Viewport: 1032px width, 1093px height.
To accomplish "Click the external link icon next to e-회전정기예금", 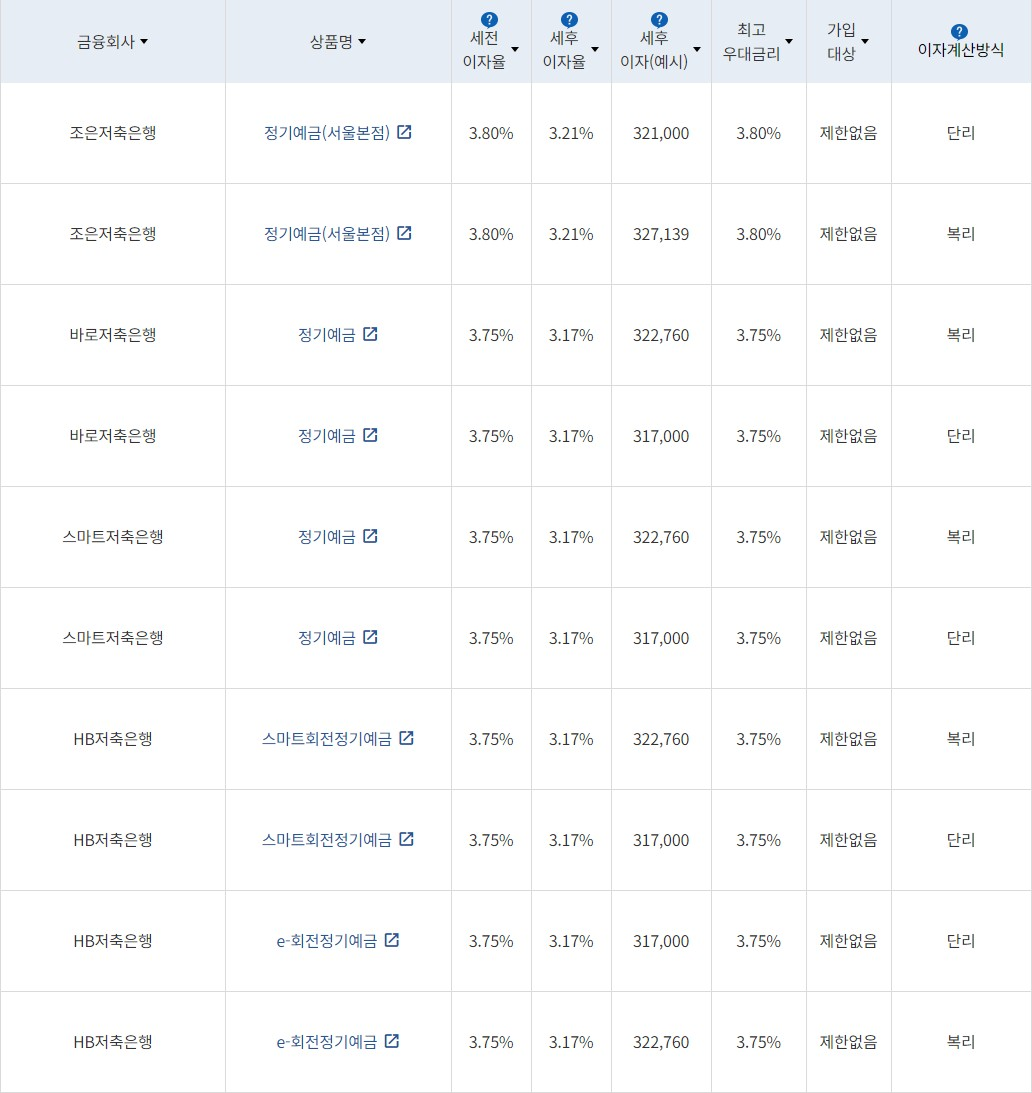I will click(x=392, y=940).
